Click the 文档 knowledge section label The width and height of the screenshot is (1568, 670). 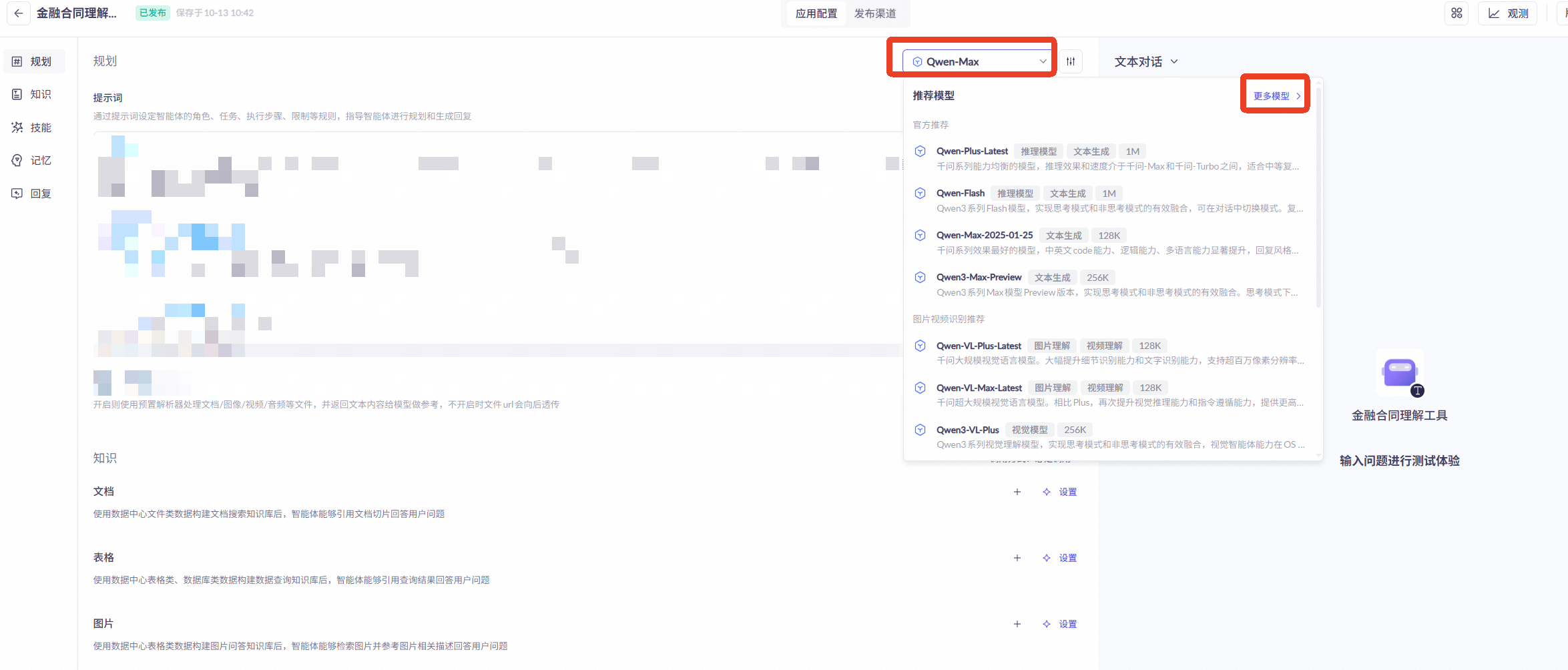click(103, 492)
